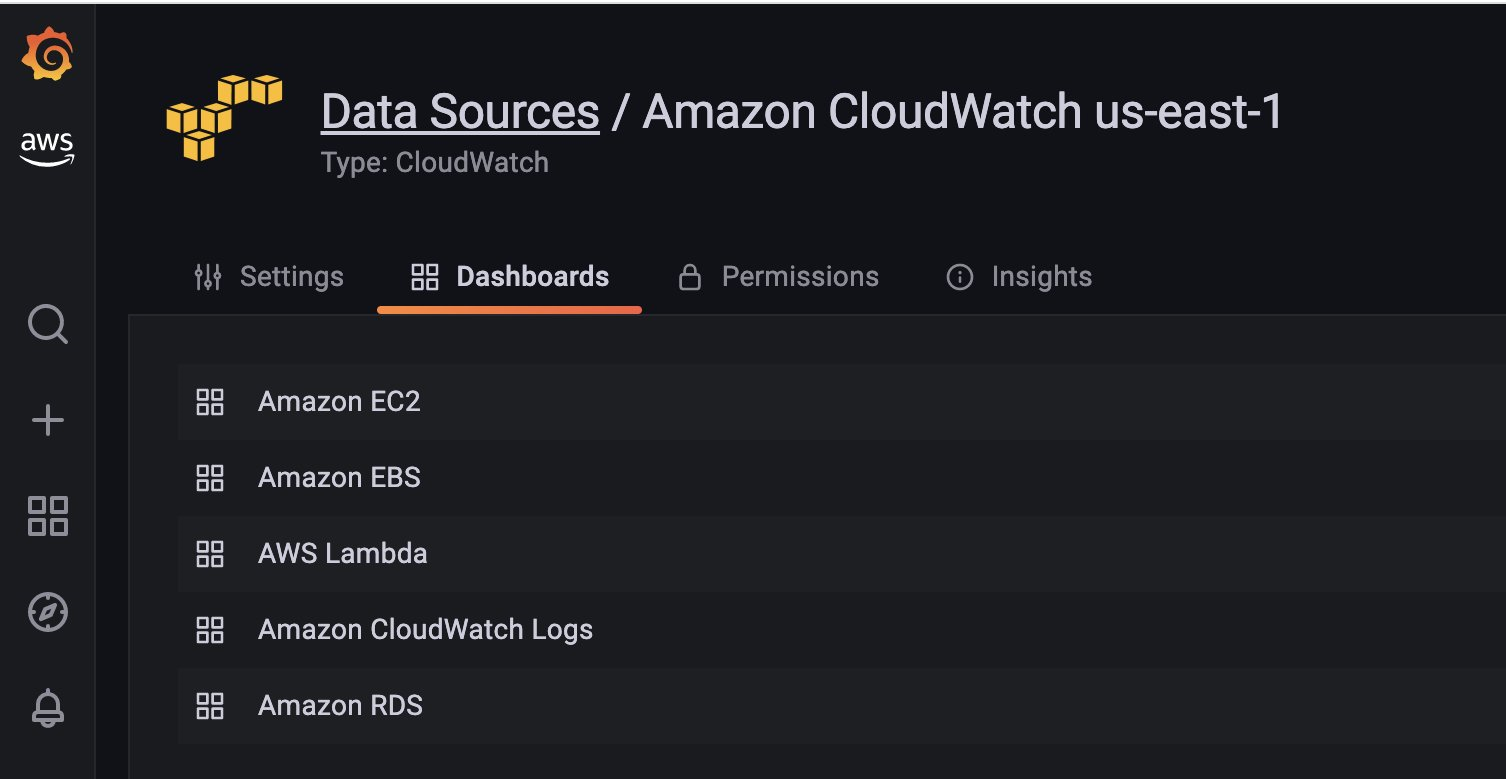Image resolution: width=1506 pixels, height=779 pixels.
Task: Select the Dashboards tab
Action: [x=510, y=277]
